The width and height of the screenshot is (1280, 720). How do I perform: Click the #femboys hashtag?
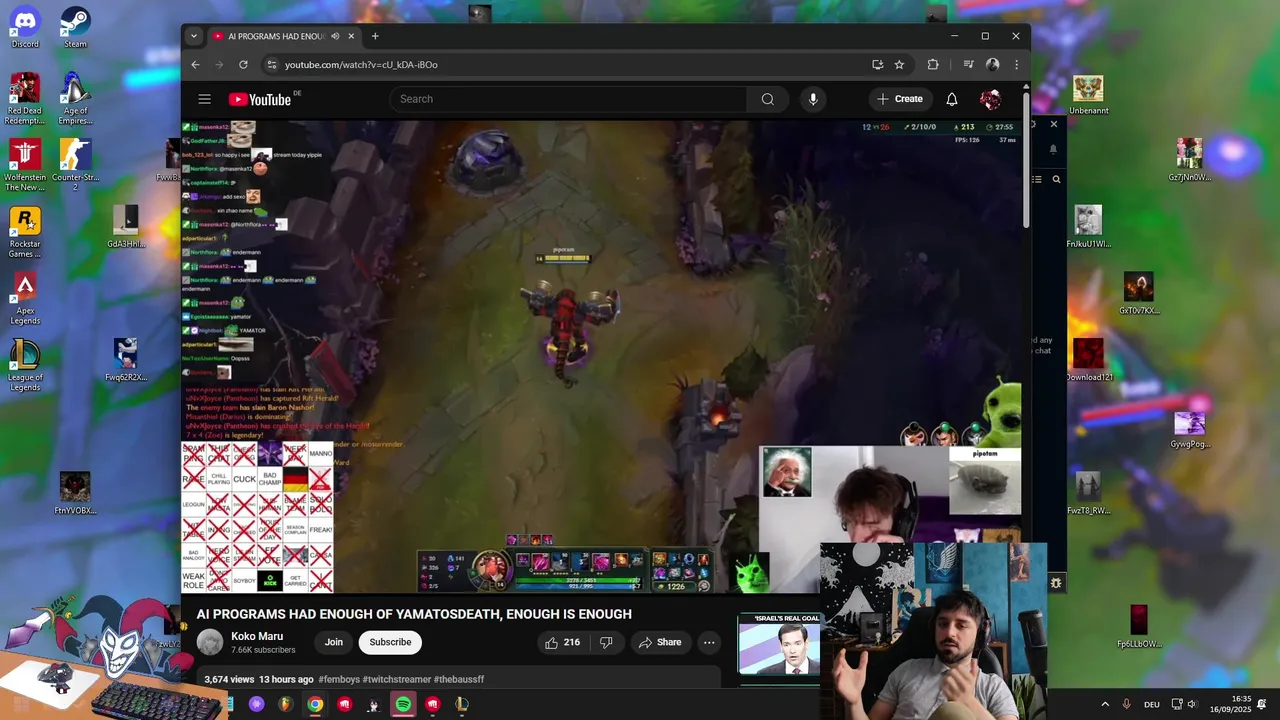tap(339, 679)
